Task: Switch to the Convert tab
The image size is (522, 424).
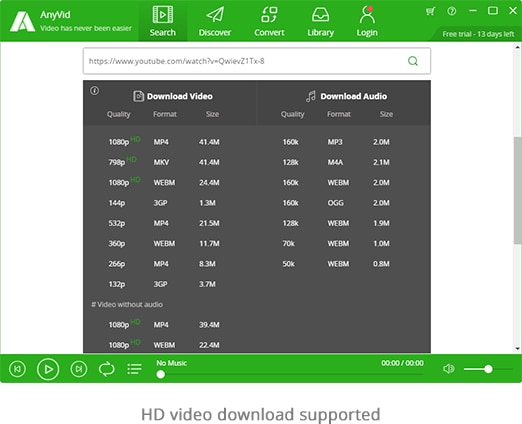Action: (x=269, y=21)
